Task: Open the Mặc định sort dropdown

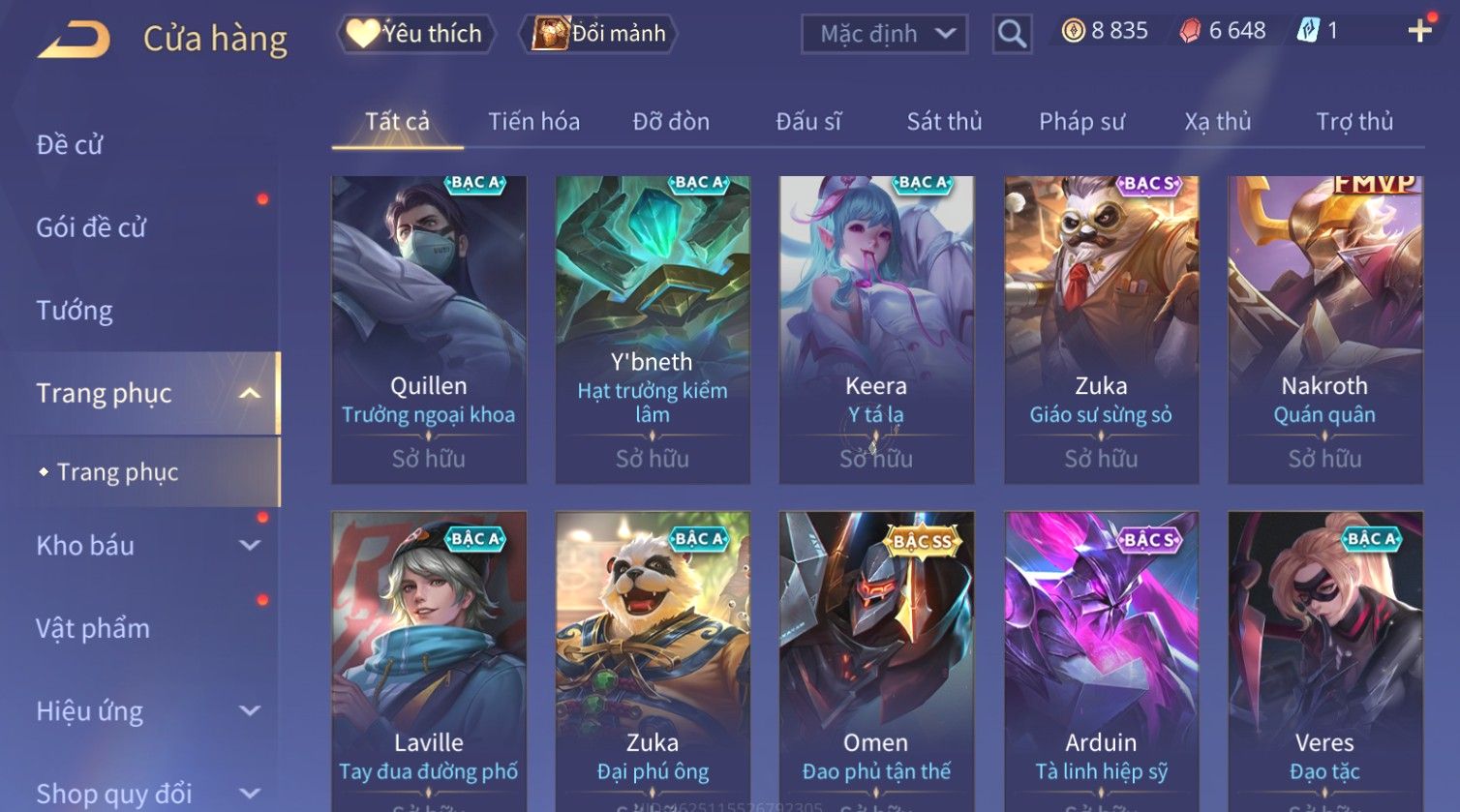Action: [x=884, y=35]
